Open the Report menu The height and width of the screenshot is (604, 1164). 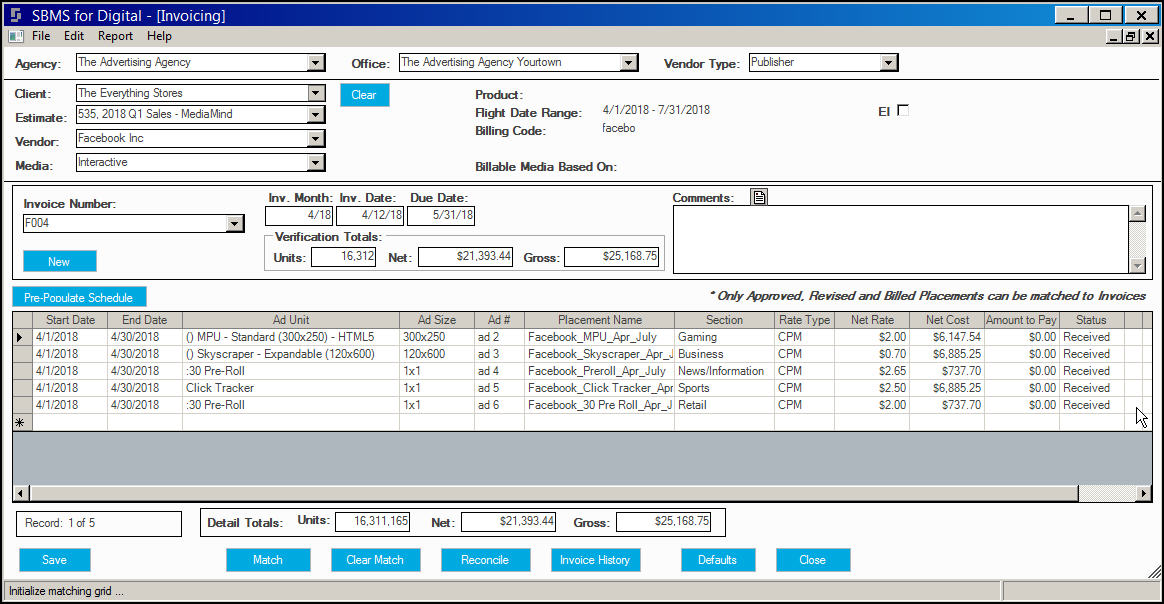point(115,36)
